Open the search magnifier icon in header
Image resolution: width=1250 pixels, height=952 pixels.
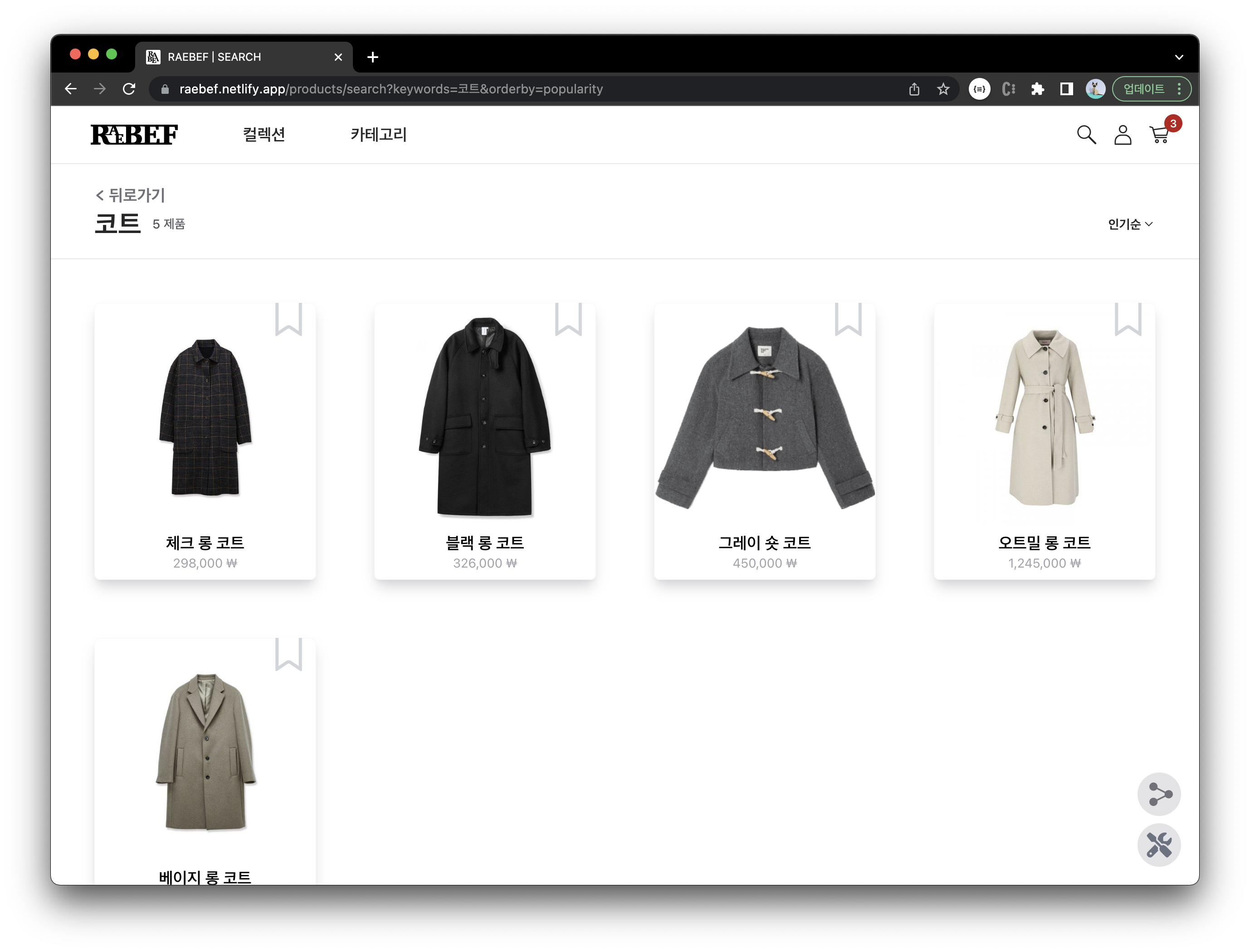click(1086, 135)
